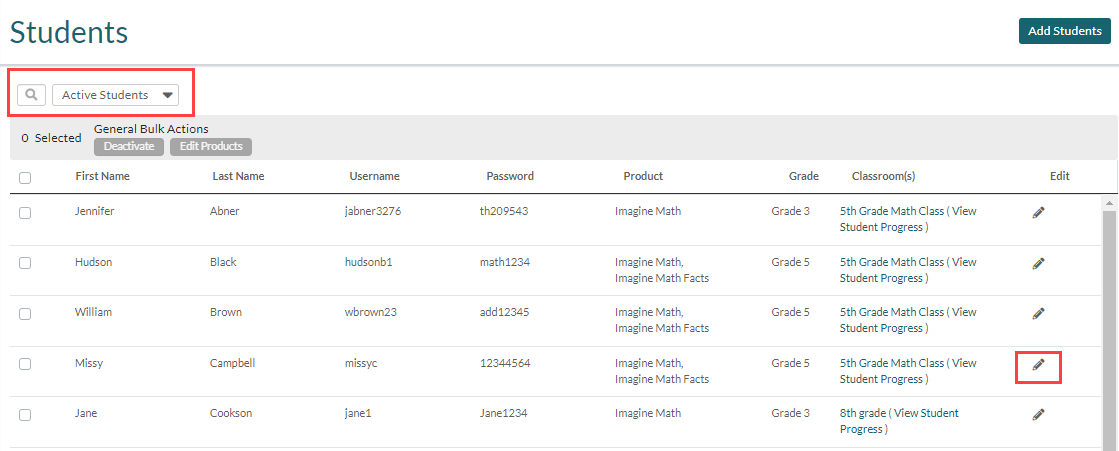Check the box for Jennifer Abner
The height and width of the screenshot is (451, 1119).
coord(25,212)
